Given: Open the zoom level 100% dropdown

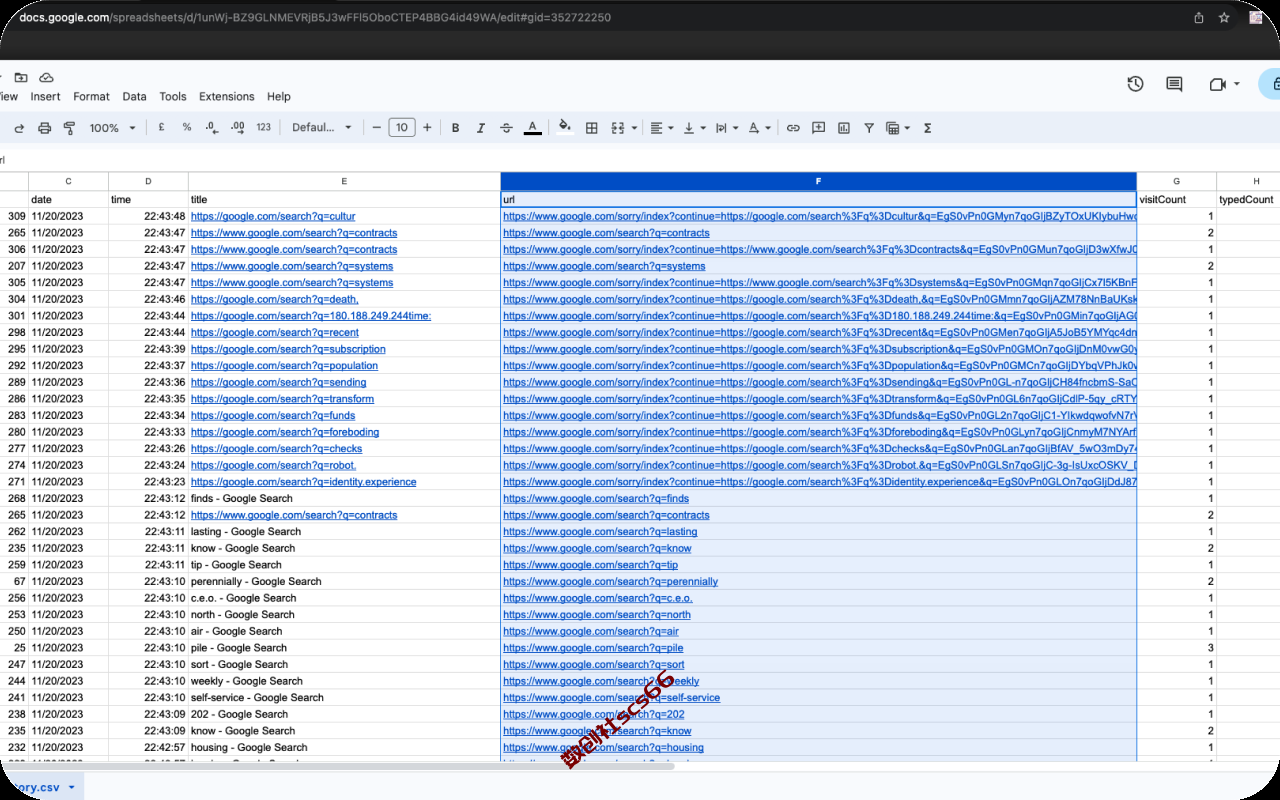Looking at the screenshot, I should 112,128.
